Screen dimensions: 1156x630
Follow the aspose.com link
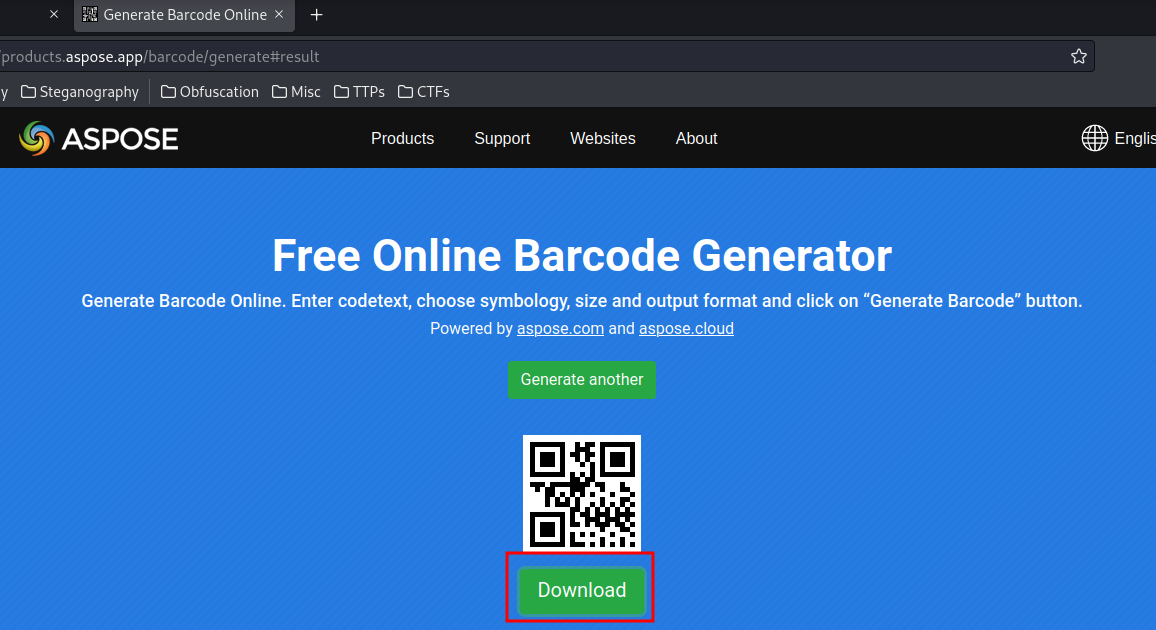click(560, 329)
